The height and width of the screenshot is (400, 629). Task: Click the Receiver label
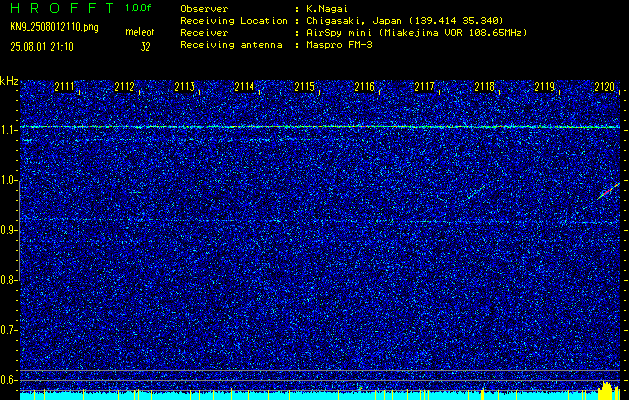click(x=204, y=32)
